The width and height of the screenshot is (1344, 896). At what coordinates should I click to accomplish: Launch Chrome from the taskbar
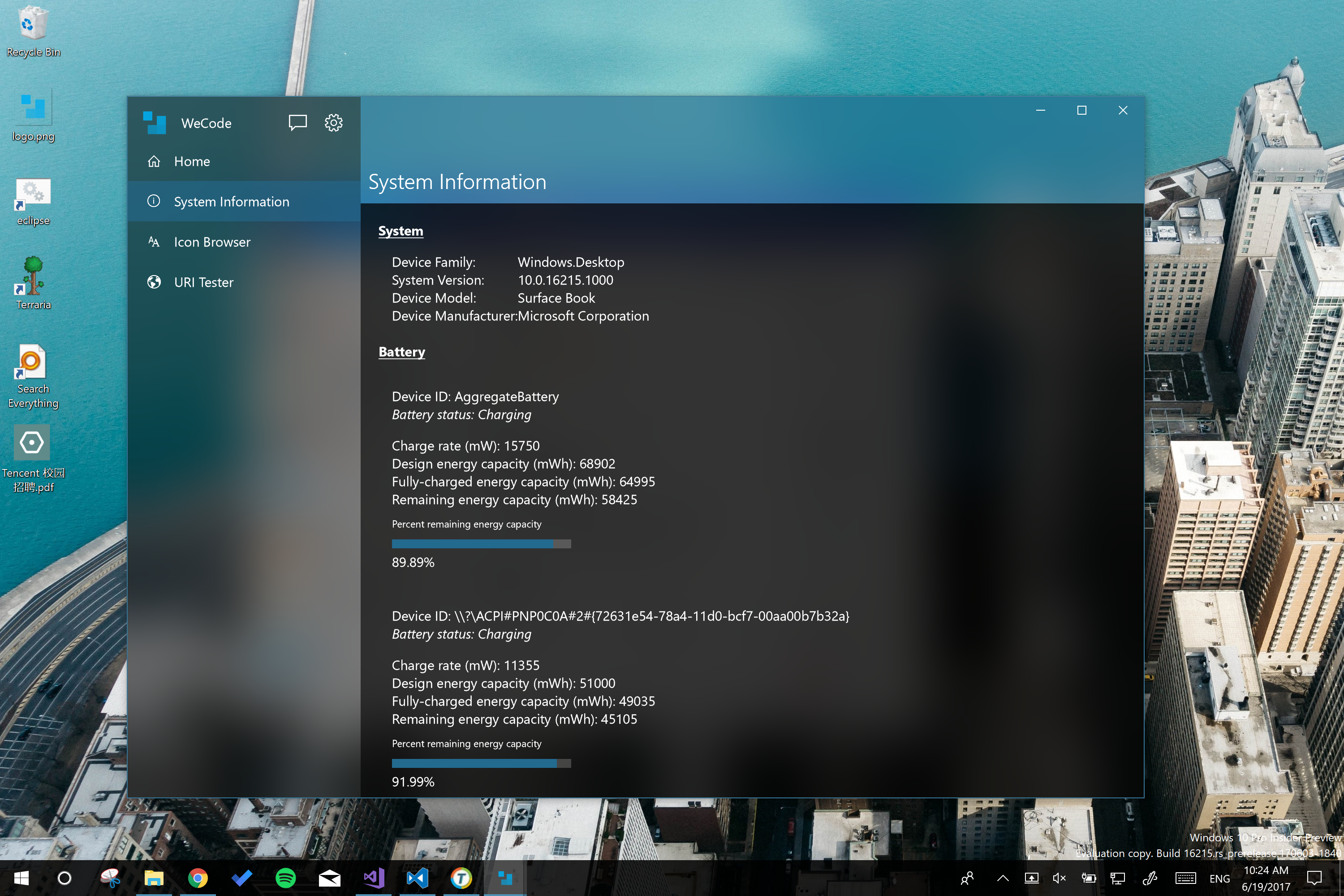pos(198,878)
